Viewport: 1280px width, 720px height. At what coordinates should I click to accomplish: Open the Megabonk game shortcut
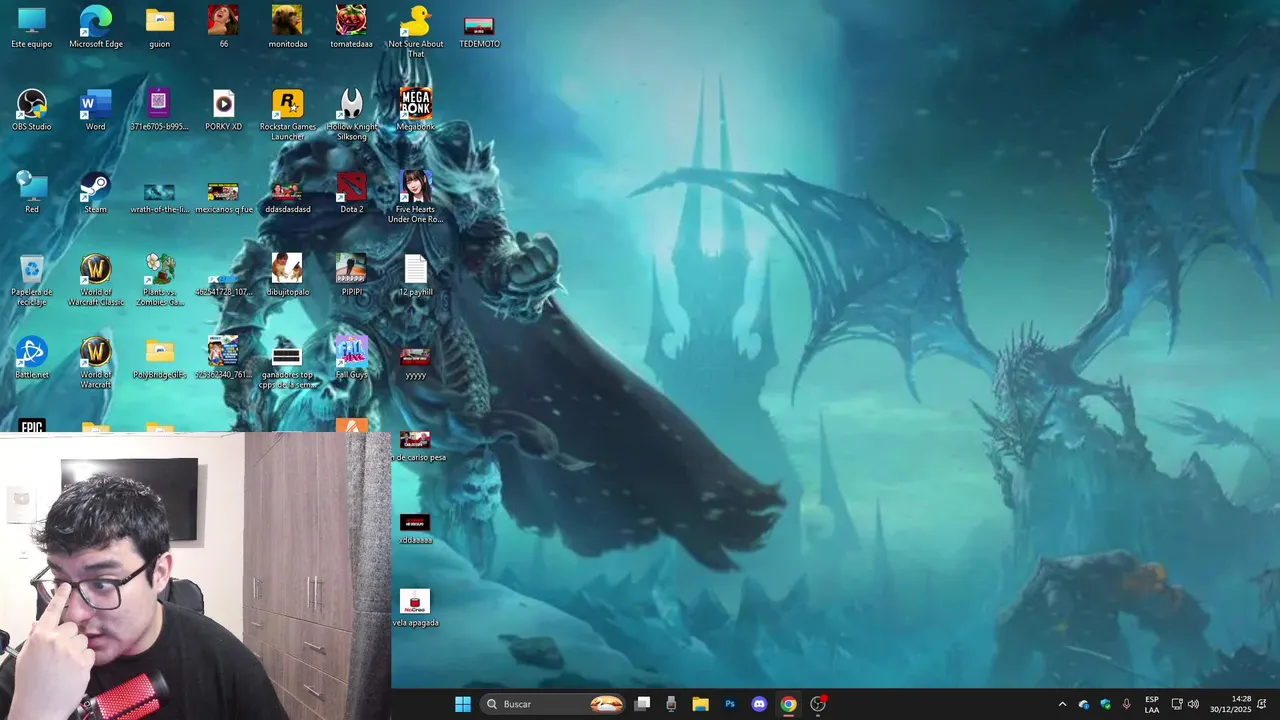pyautogui.click(x=415, y=110)
